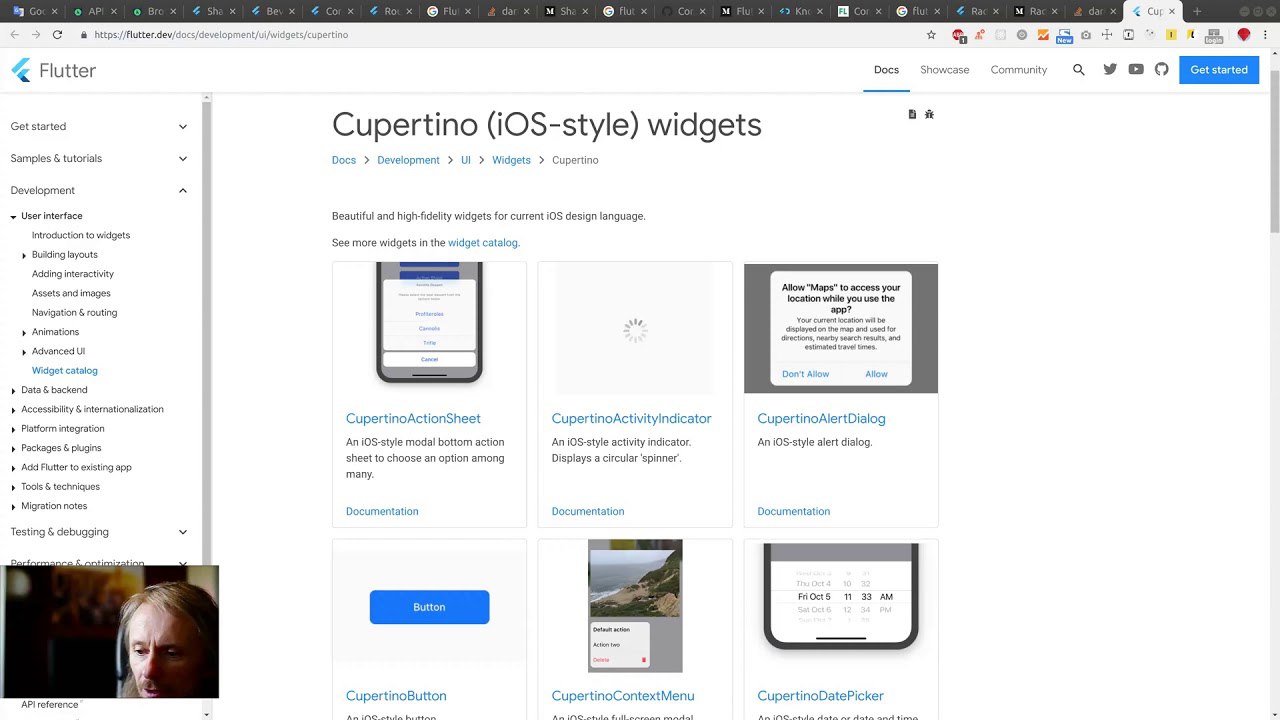
Task: Go to UI in breadcrumb
Action: [x=466, y=160]
